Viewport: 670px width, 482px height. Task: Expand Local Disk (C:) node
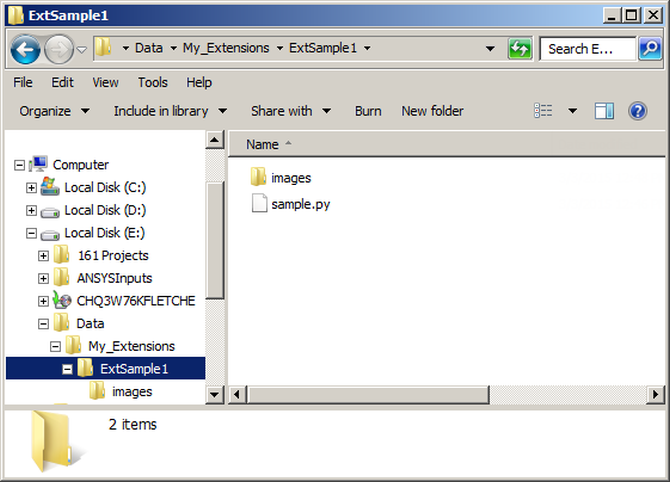pos(31,187)
